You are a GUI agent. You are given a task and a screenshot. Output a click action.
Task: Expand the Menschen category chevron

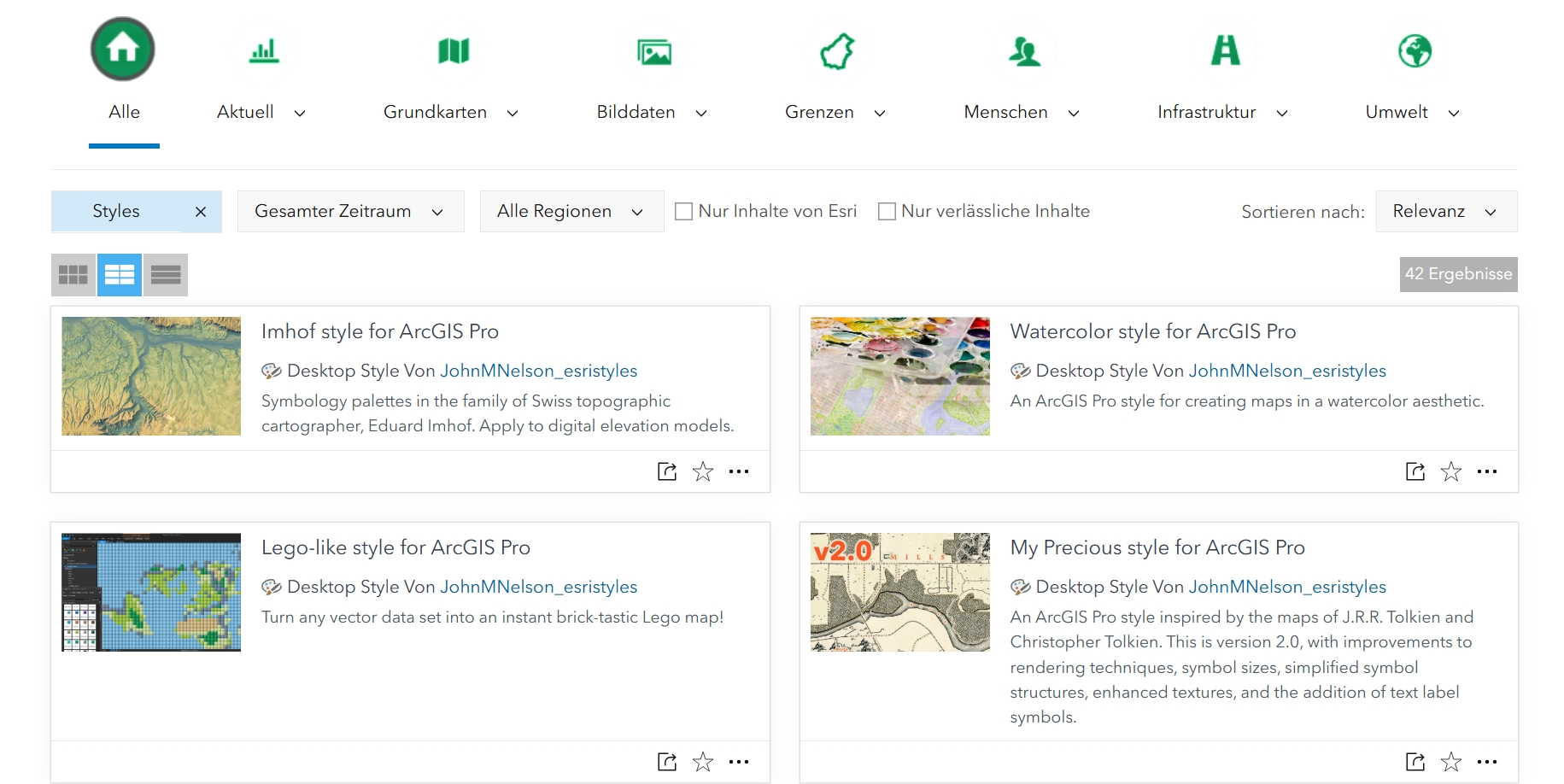coord(1074,113)
